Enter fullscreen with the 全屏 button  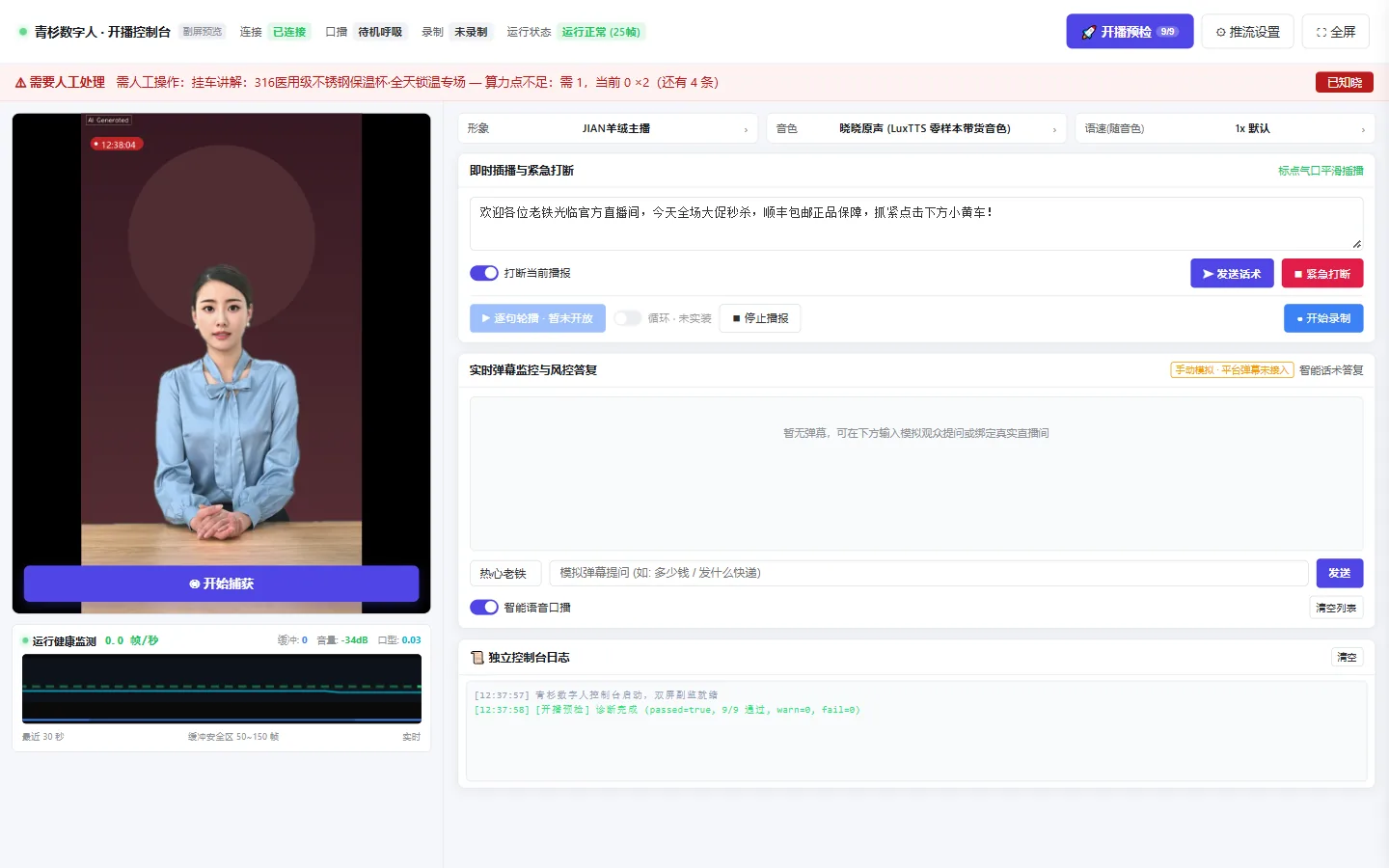[x=1335, y=32]
